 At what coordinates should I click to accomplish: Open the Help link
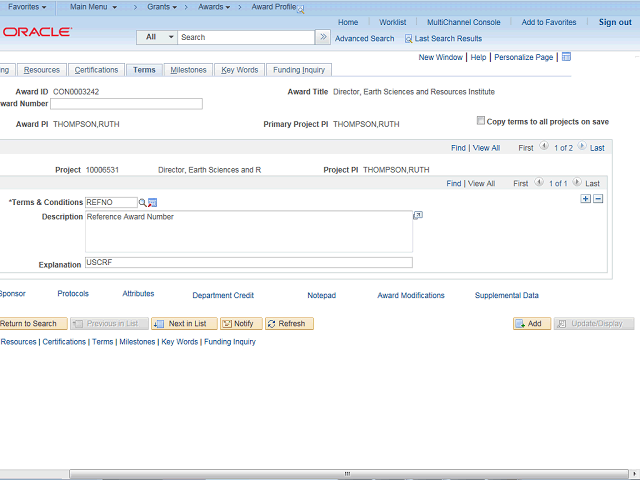pos(478,58)
